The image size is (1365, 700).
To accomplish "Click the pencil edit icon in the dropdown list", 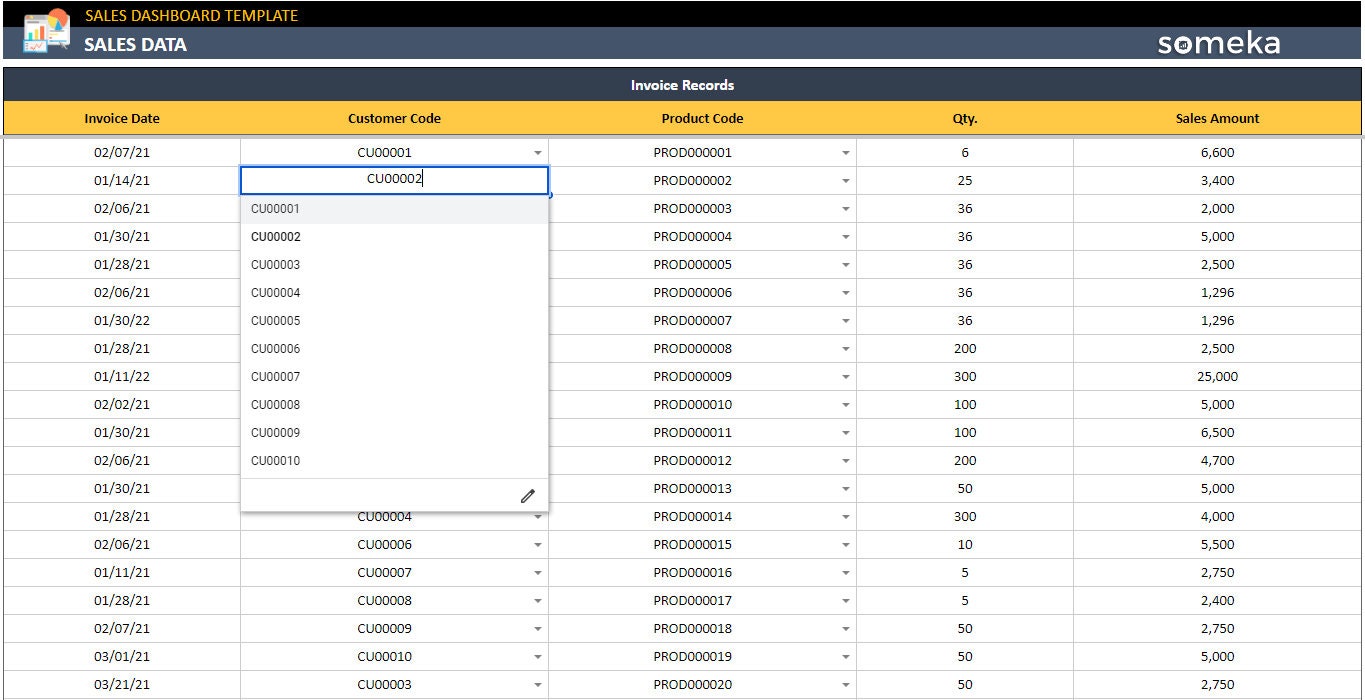I will tap(528, 494).
